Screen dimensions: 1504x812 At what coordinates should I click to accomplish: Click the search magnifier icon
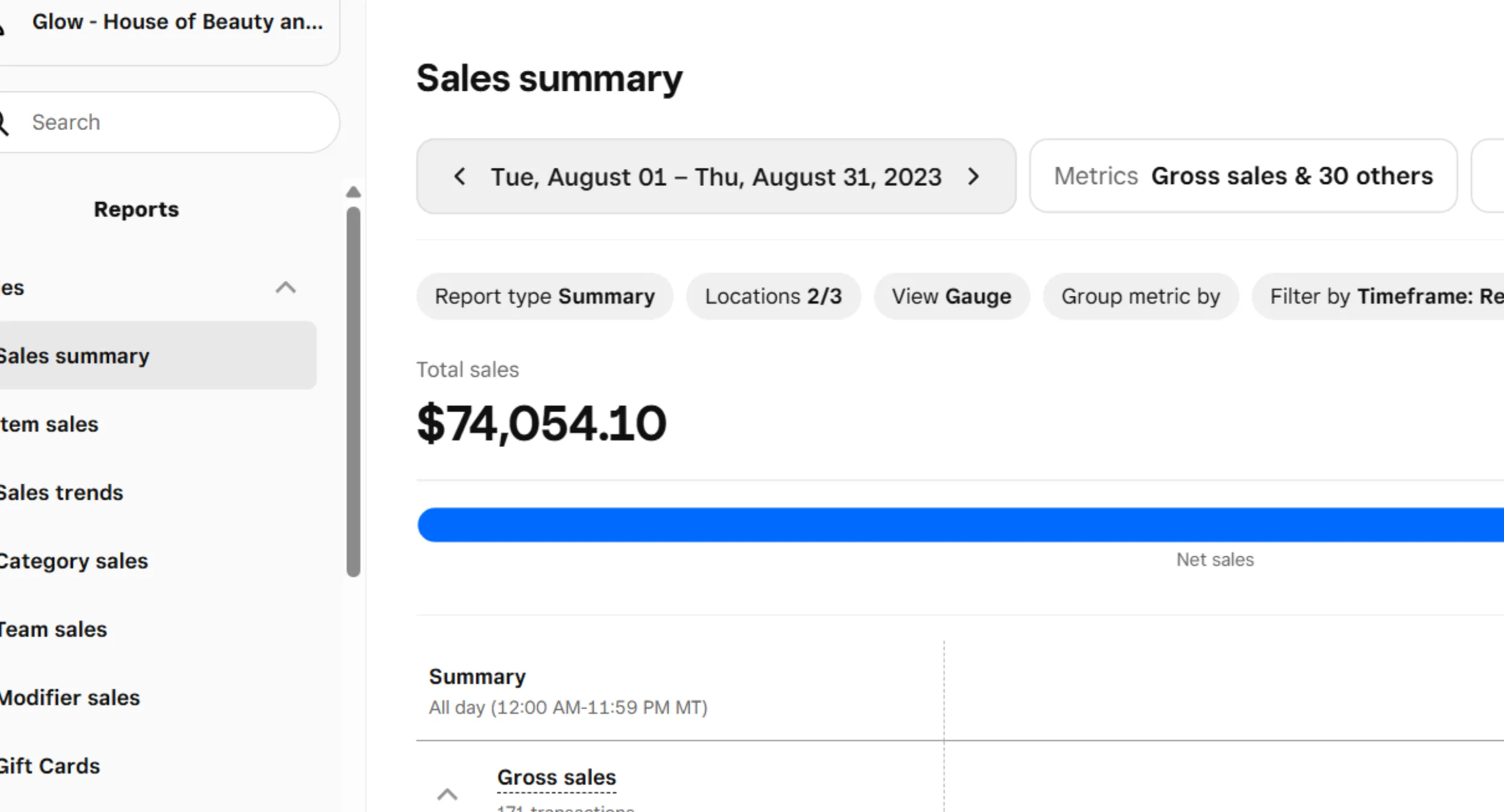[4, 123]
